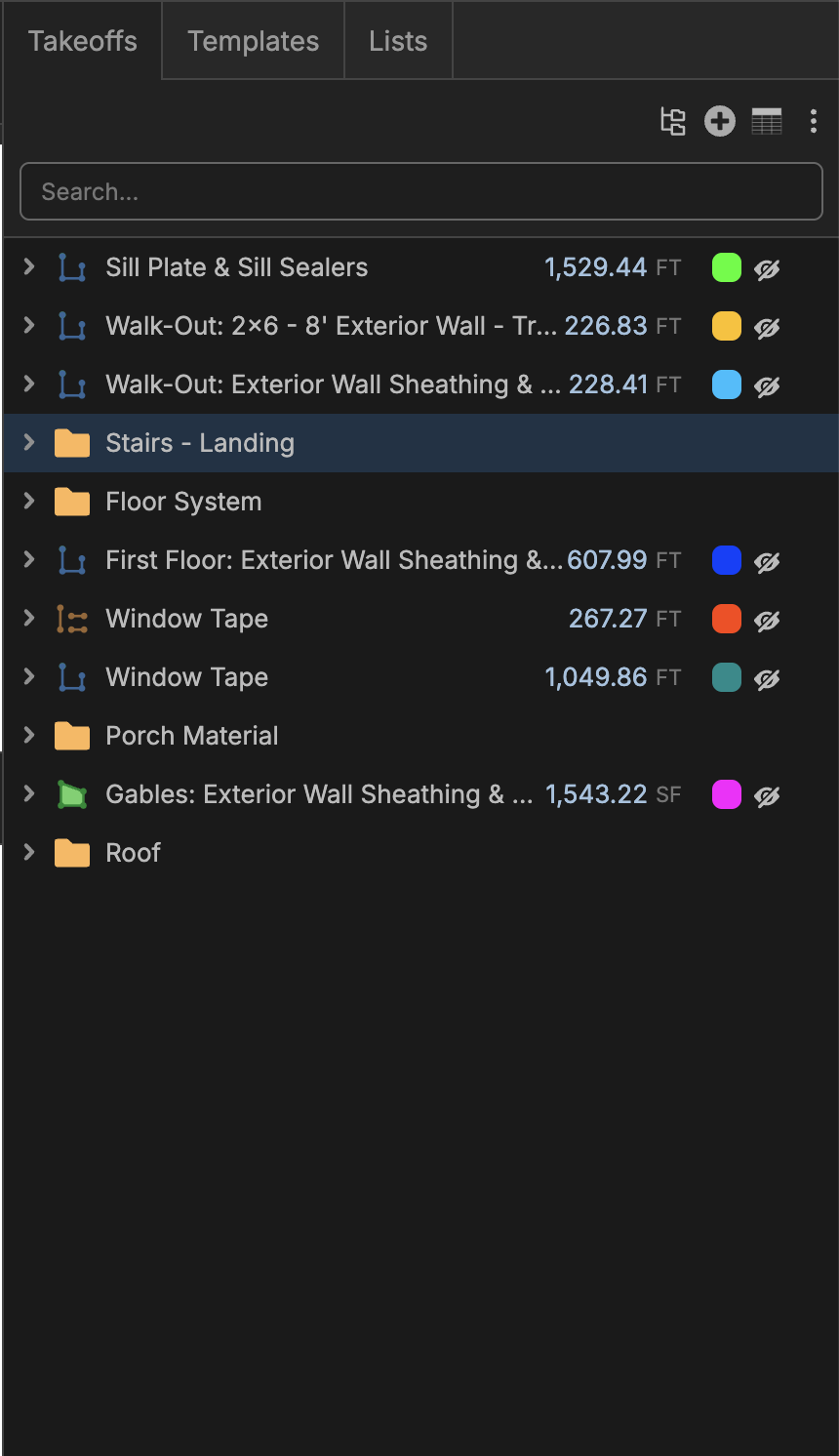Click the add takeoff plus icon
839x1456 pixels.
click(720, 121)
